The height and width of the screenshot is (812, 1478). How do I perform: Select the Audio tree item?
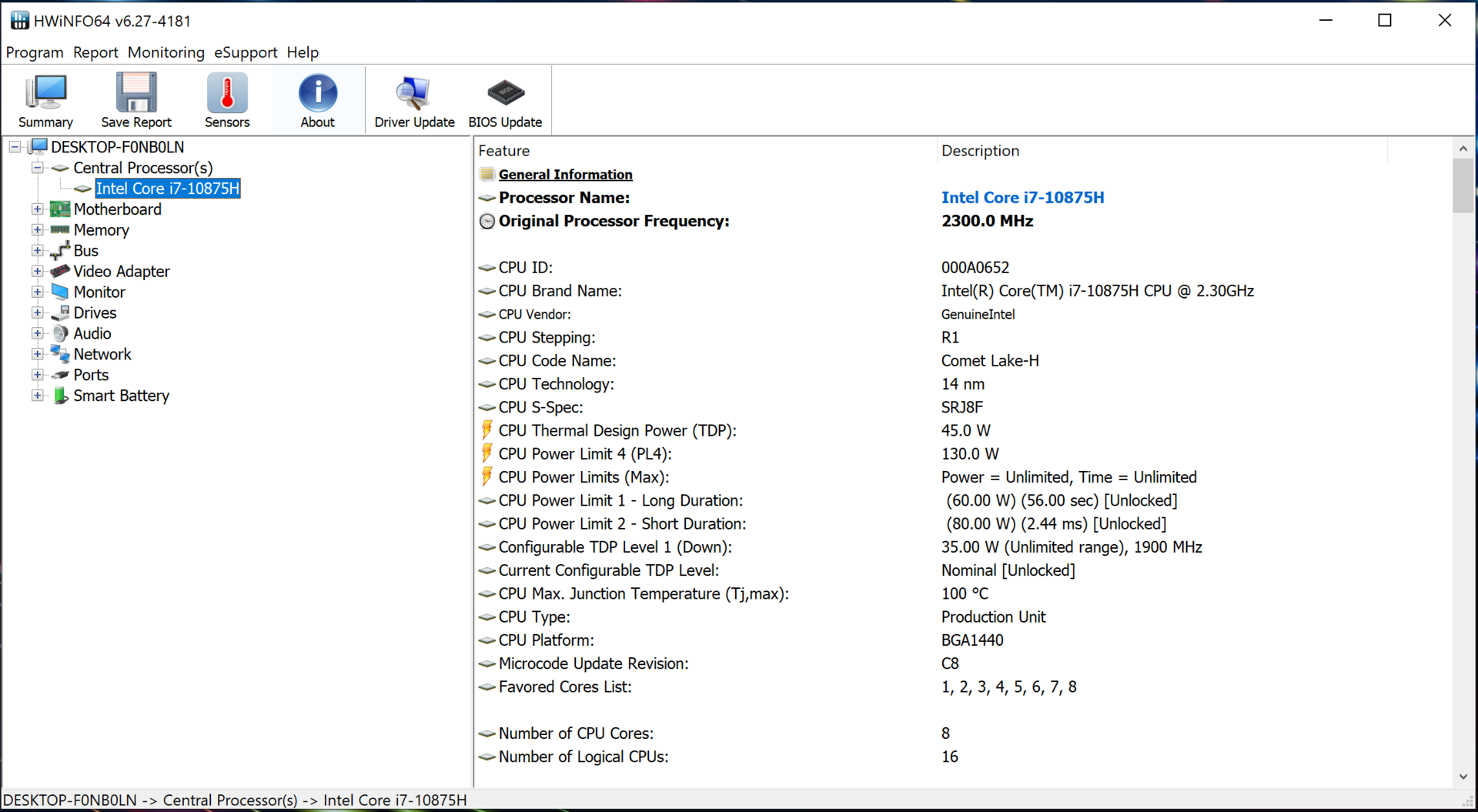tap(92, 334)
